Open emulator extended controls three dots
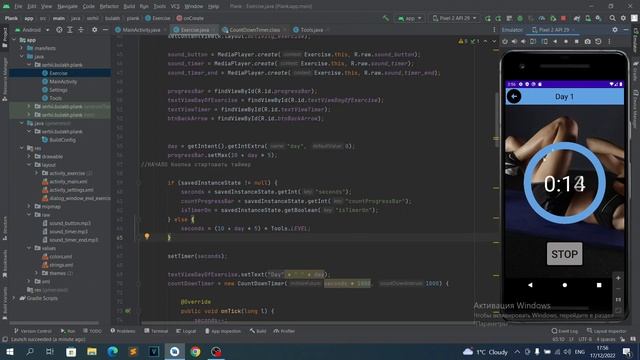The width and height of the screenshot is (640, 360). coord(609,41)
